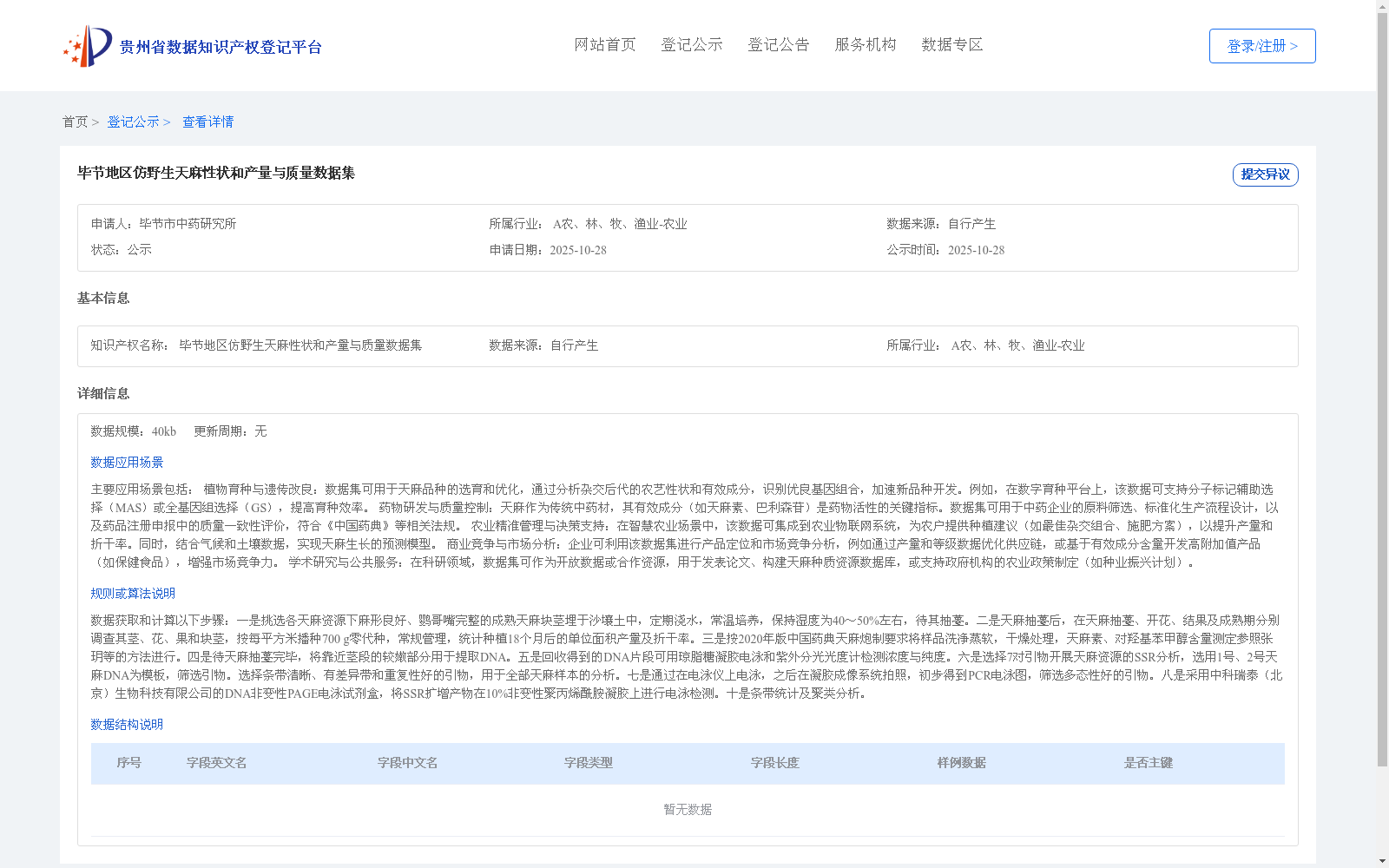This screenshot has width=1389, height=868.
Task: Open 登记公告 navigation item
Action: (x=779, y=44)
